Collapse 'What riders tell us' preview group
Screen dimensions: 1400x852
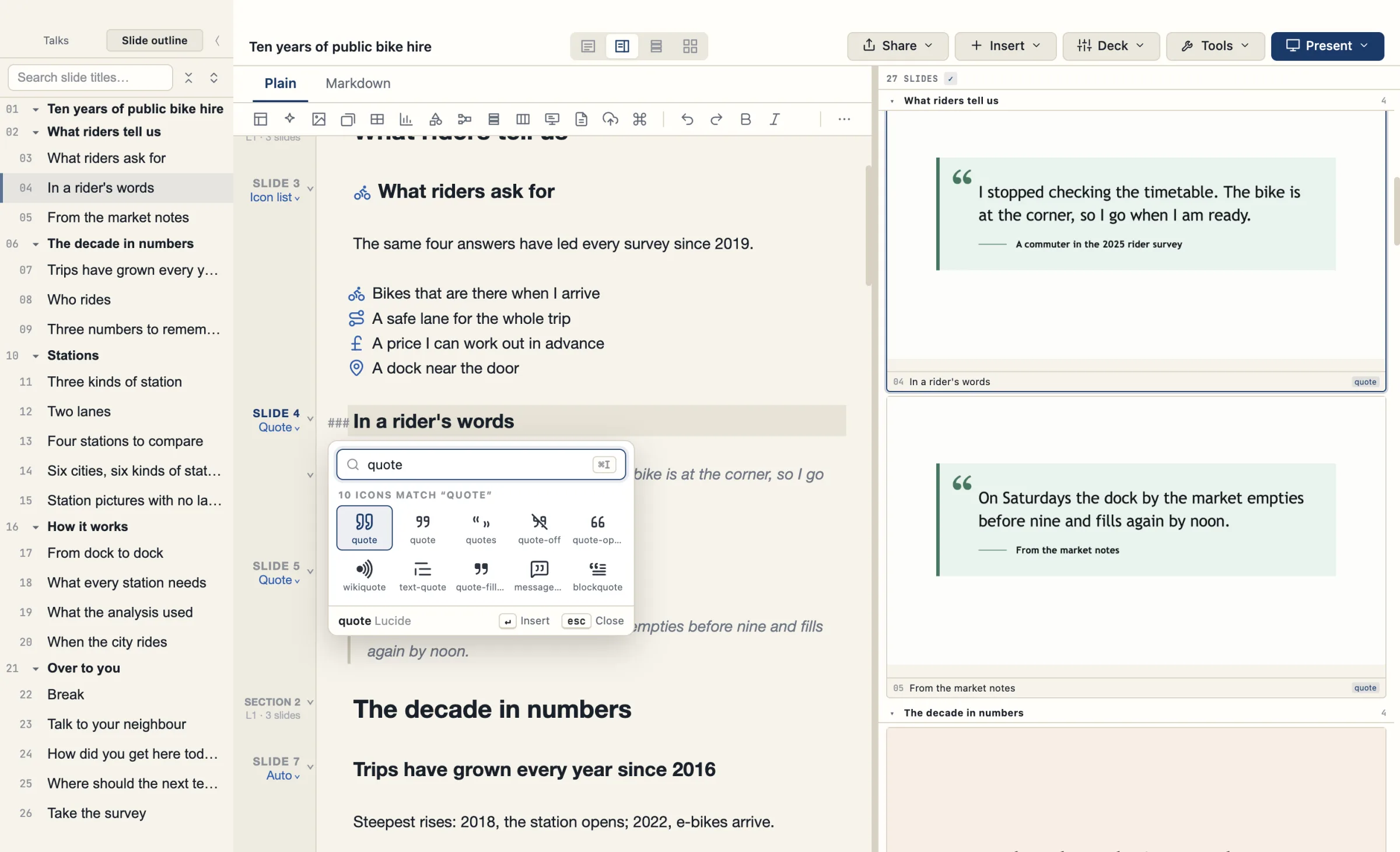[x=892, y=101]
